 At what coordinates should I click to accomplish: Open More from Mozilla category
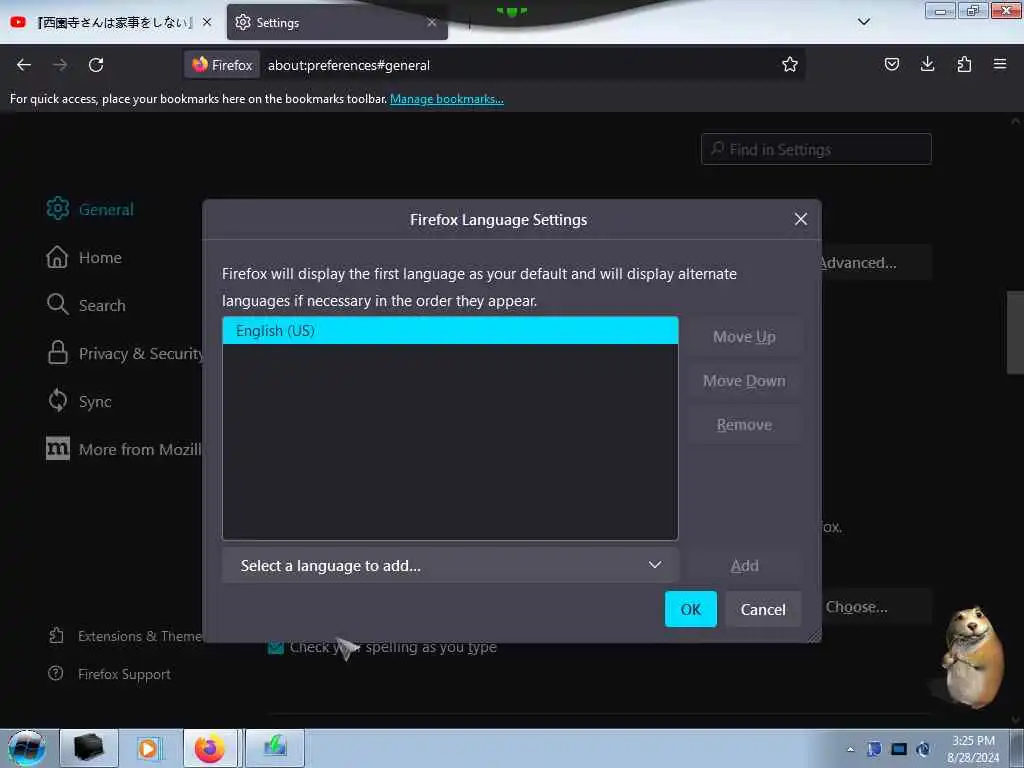[x=123, y=449]
